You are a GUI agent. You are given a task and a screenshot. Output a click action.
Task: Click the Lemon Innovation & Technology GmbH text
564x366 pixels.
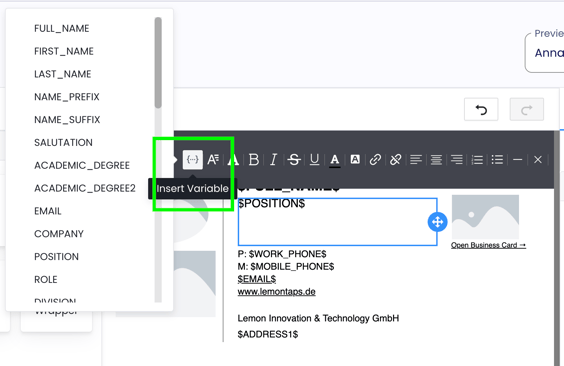click(x=318, y=318)
